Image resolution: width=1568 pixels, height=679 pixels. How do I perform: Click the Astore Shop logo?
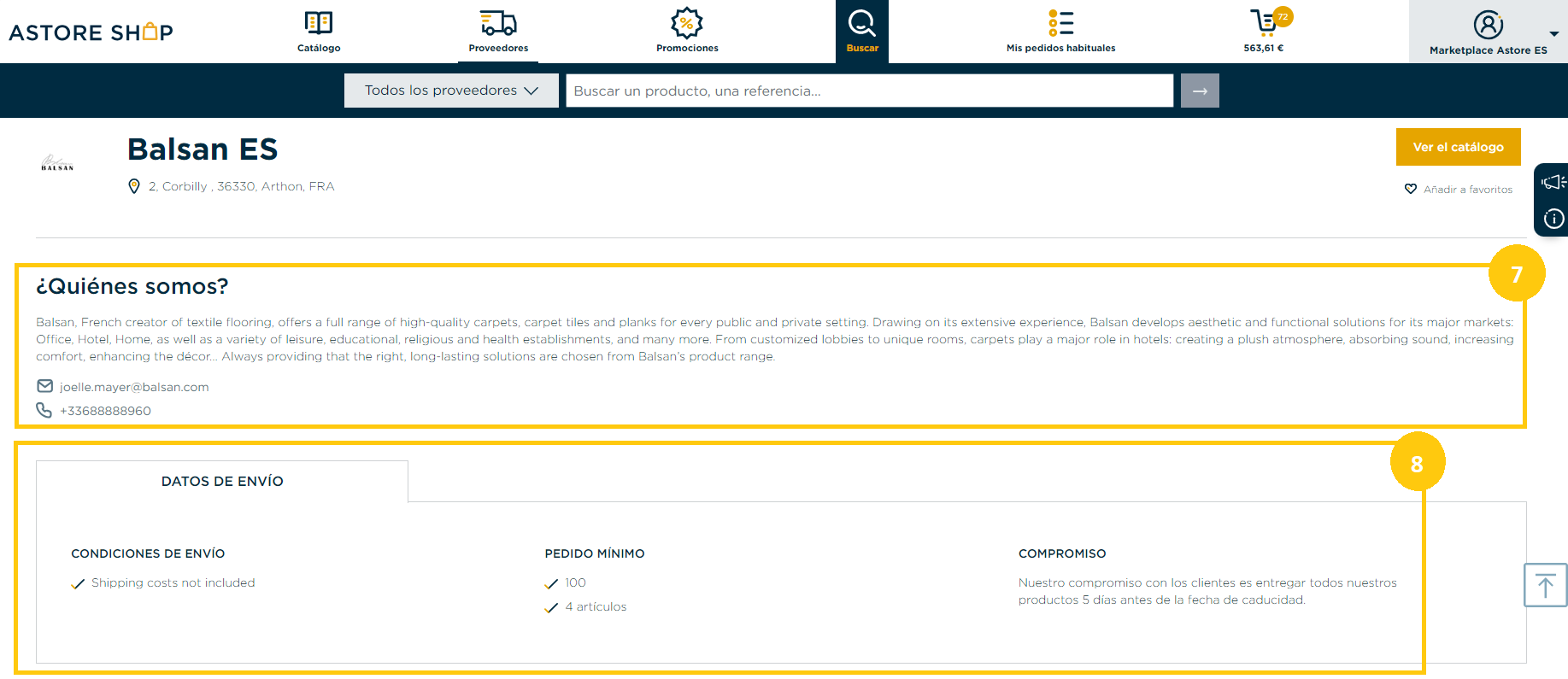[x=91, y=32]
